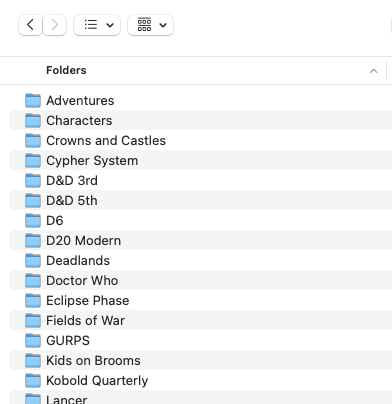Select the Deadlands folder name
Viewport: 392px width, 404px height.
[78, 261]
